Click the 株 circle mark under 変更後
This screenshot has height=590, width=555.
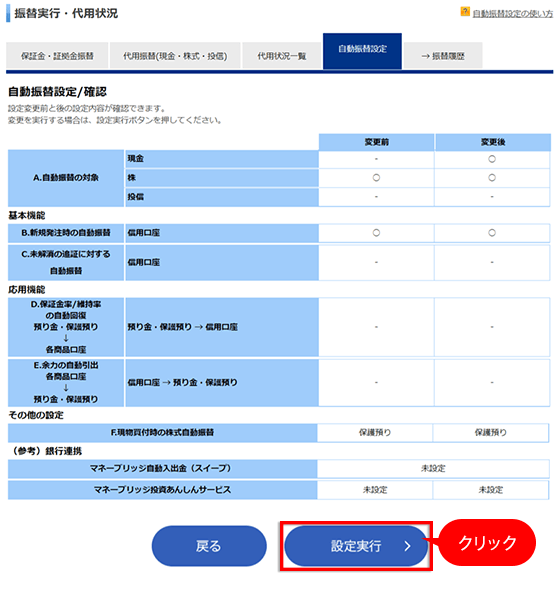(492, 178)
